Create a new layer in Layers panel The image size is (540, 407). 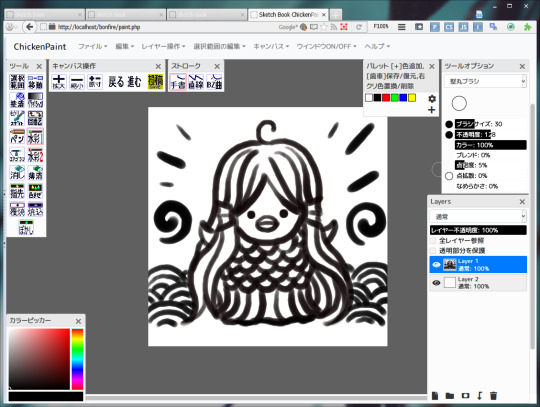click(x=435, y=396)
